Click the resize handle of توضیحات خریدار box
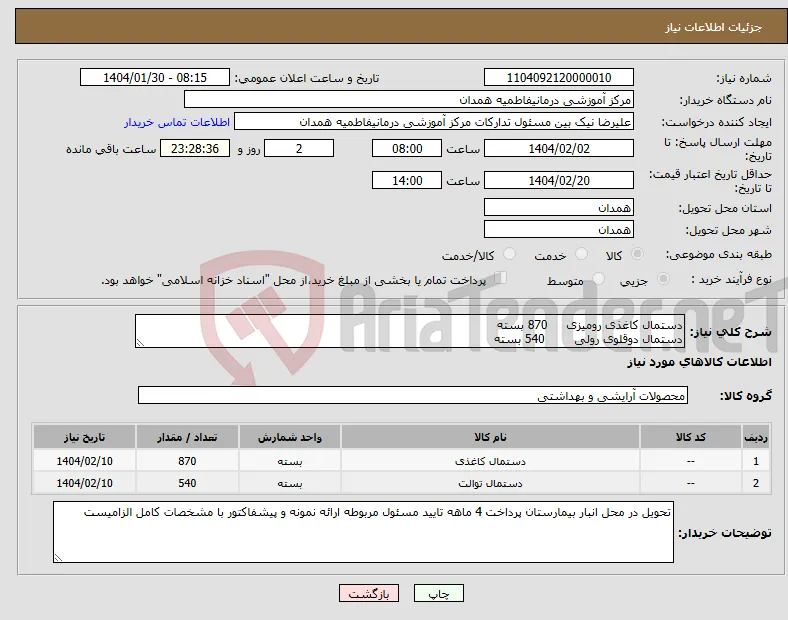This screenshot has width=788, height=620. tap(58, 557)
